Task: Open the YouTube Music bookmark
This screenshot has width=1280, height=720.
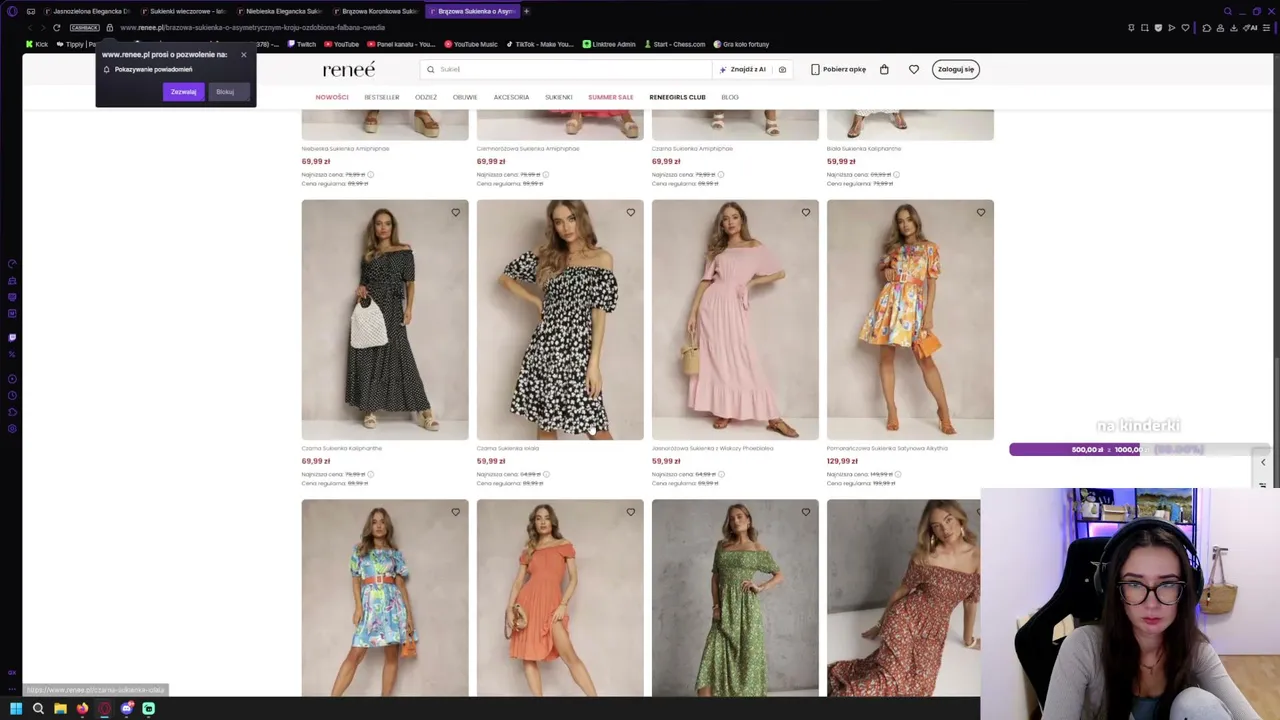Action: 471,44
